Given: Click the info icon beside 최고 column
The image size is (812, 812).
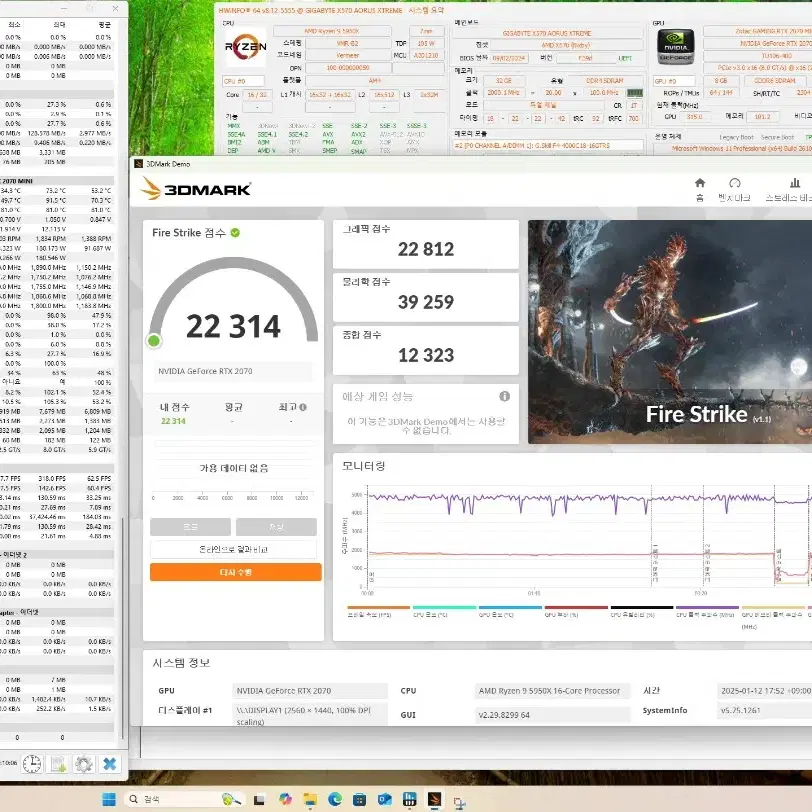Looking at the screenshot, I should pos(302,407).
